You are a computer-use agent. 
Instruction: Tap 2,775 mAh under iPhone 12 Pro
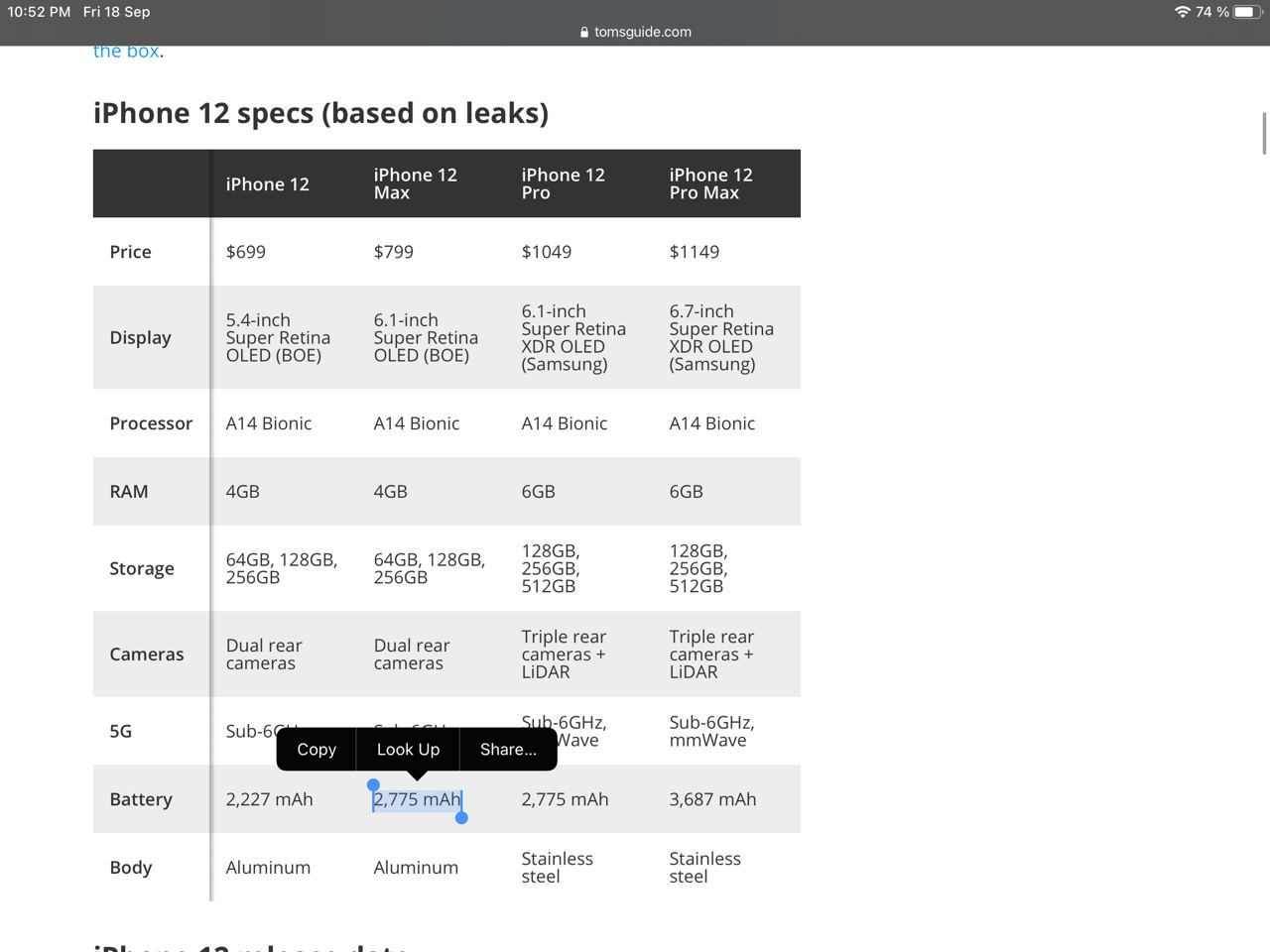pyautogui.click(x=566, y=799)
